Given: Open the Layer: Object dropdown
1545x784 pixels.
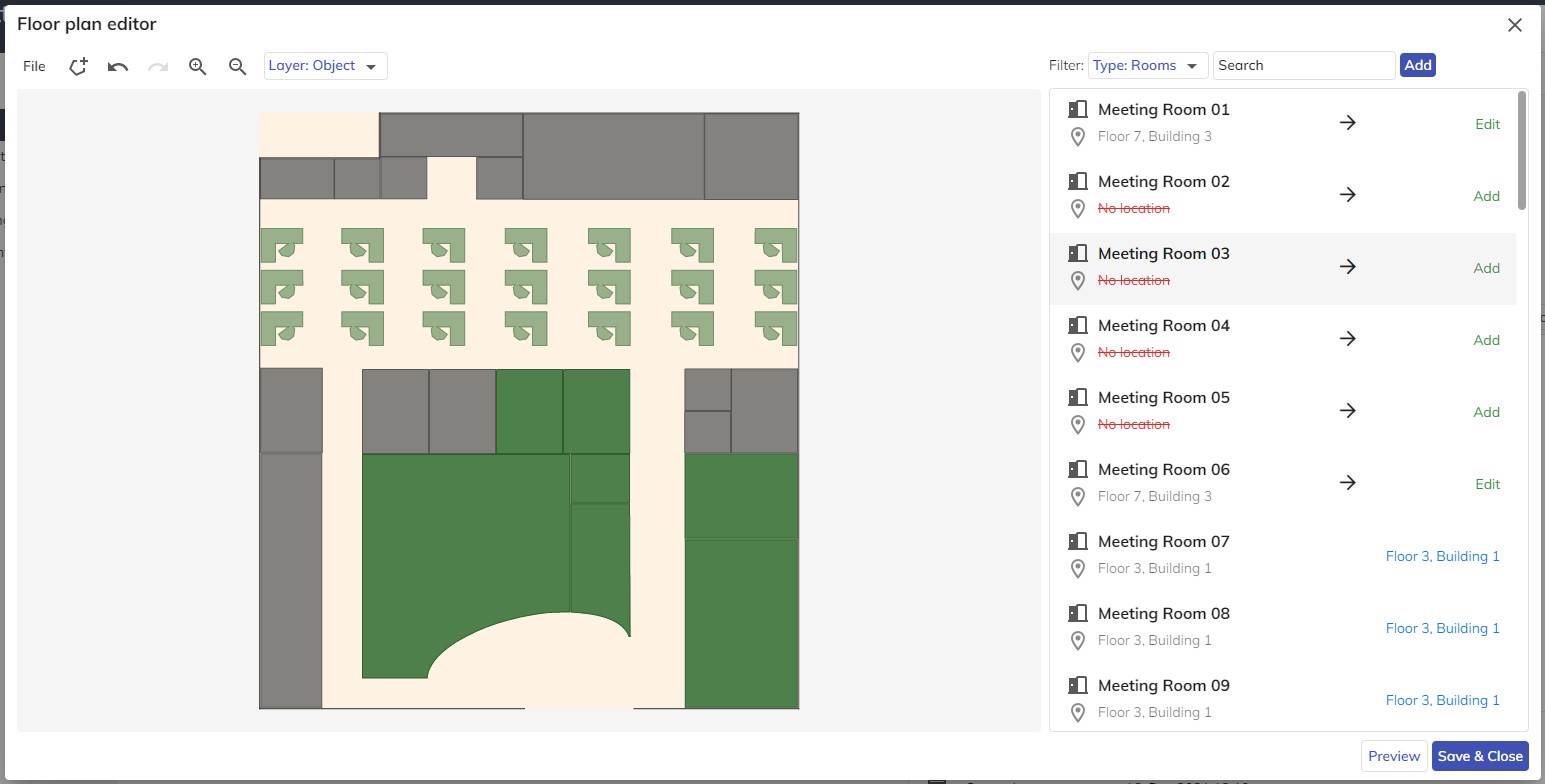Looking at the screenshot, I should click(x=325, y=66).
